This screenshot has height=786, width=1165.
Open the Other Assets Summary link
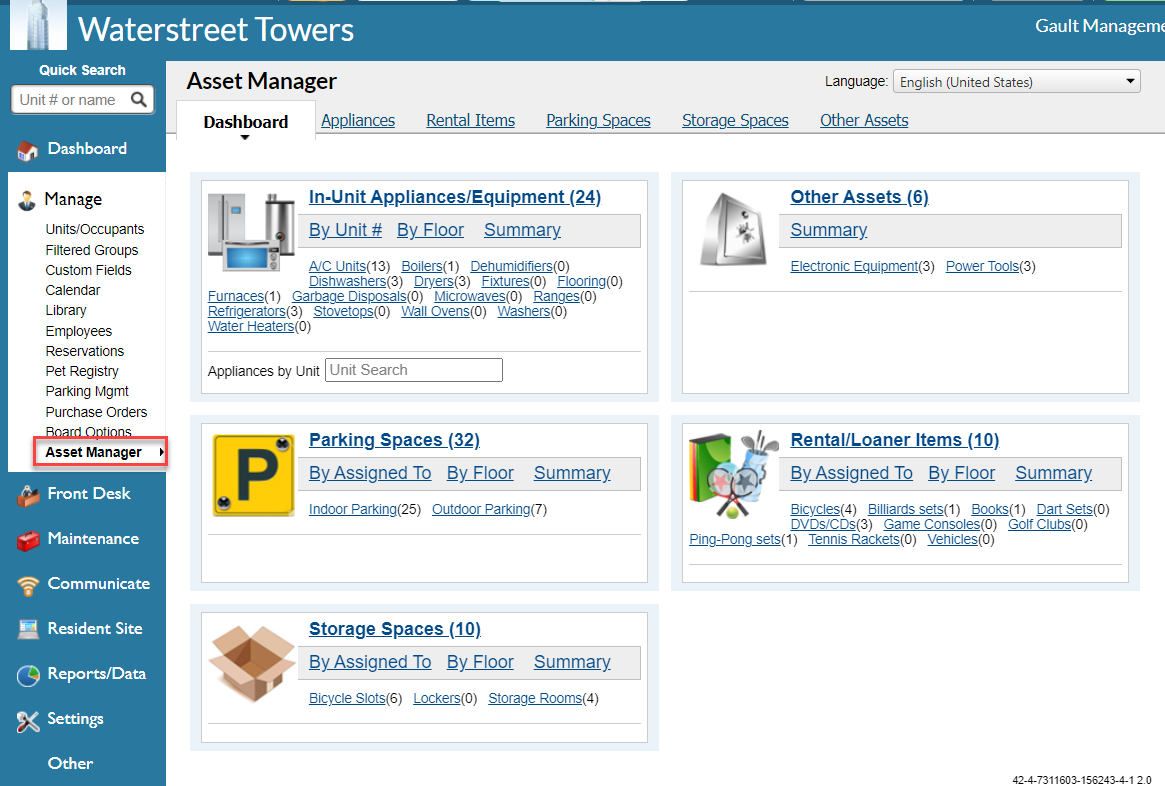click(x=828, y=230)
